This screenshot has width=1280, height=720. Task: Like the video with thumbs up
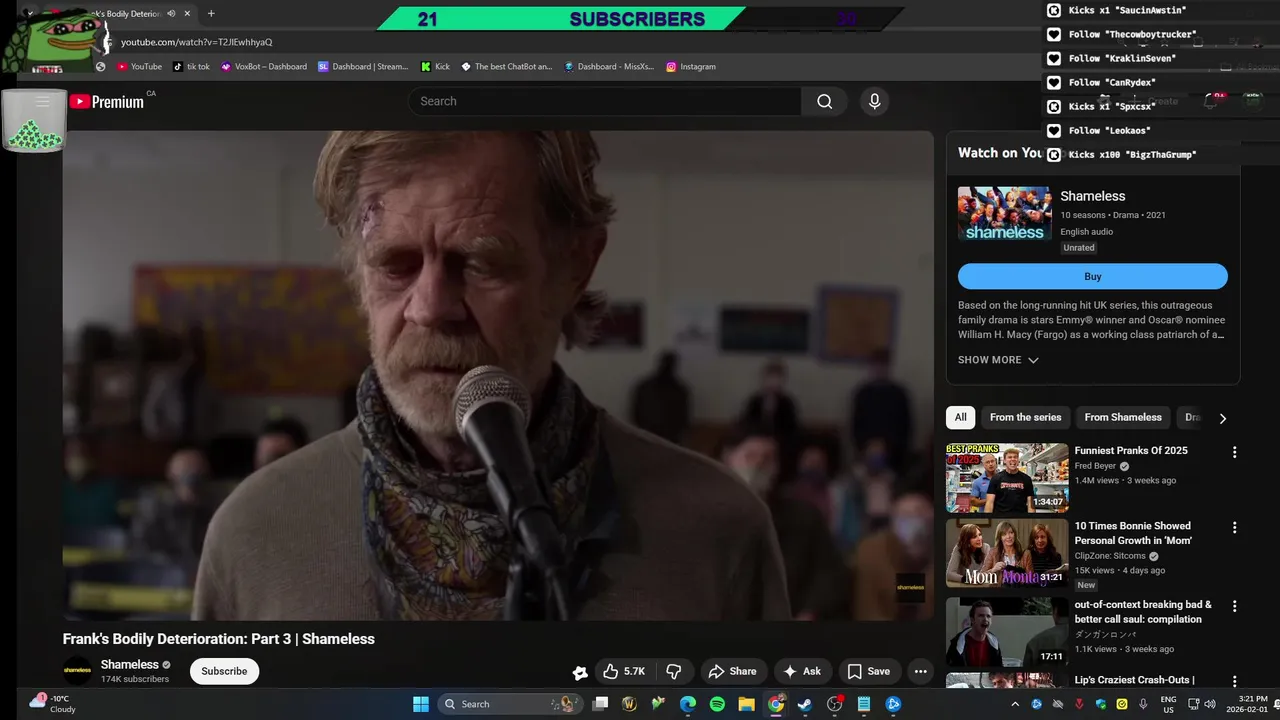(623, 671)
